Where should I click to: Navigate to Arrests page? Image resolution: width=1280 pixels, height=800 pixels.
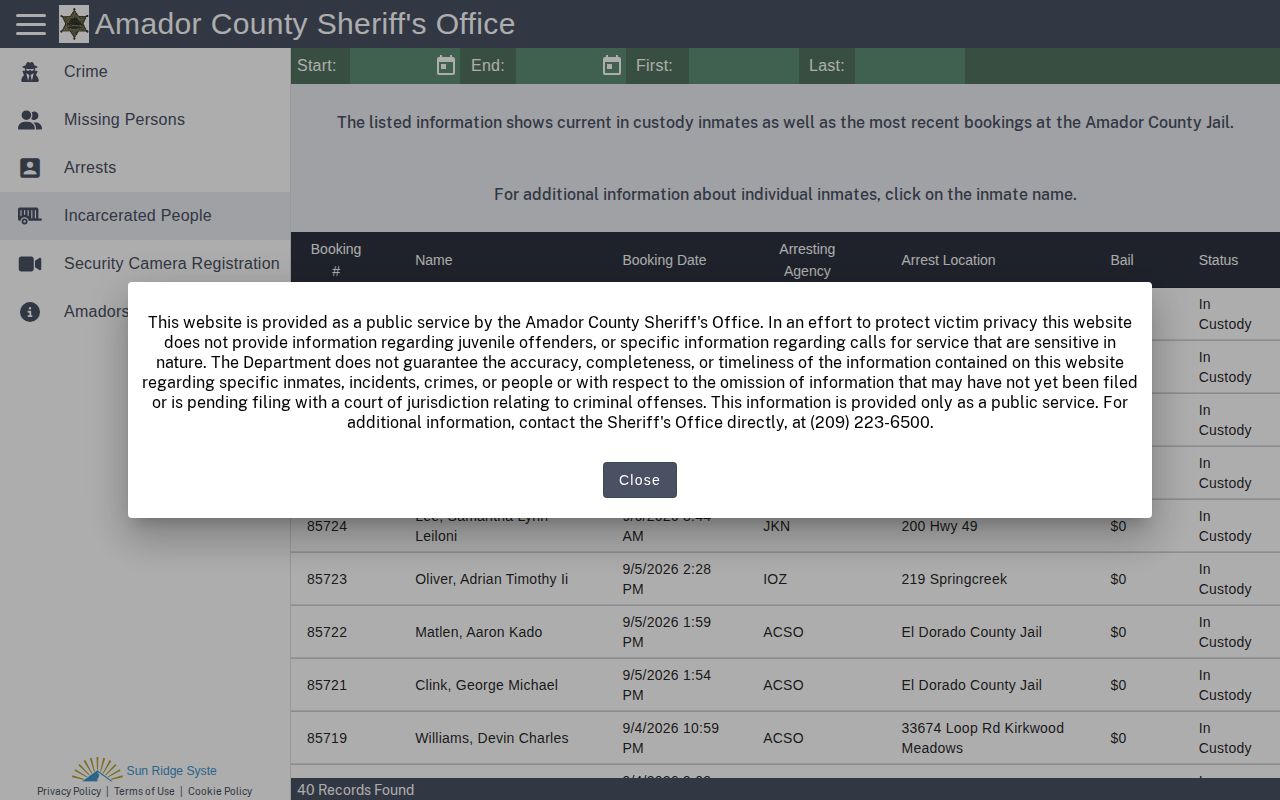tap(145, 168)
